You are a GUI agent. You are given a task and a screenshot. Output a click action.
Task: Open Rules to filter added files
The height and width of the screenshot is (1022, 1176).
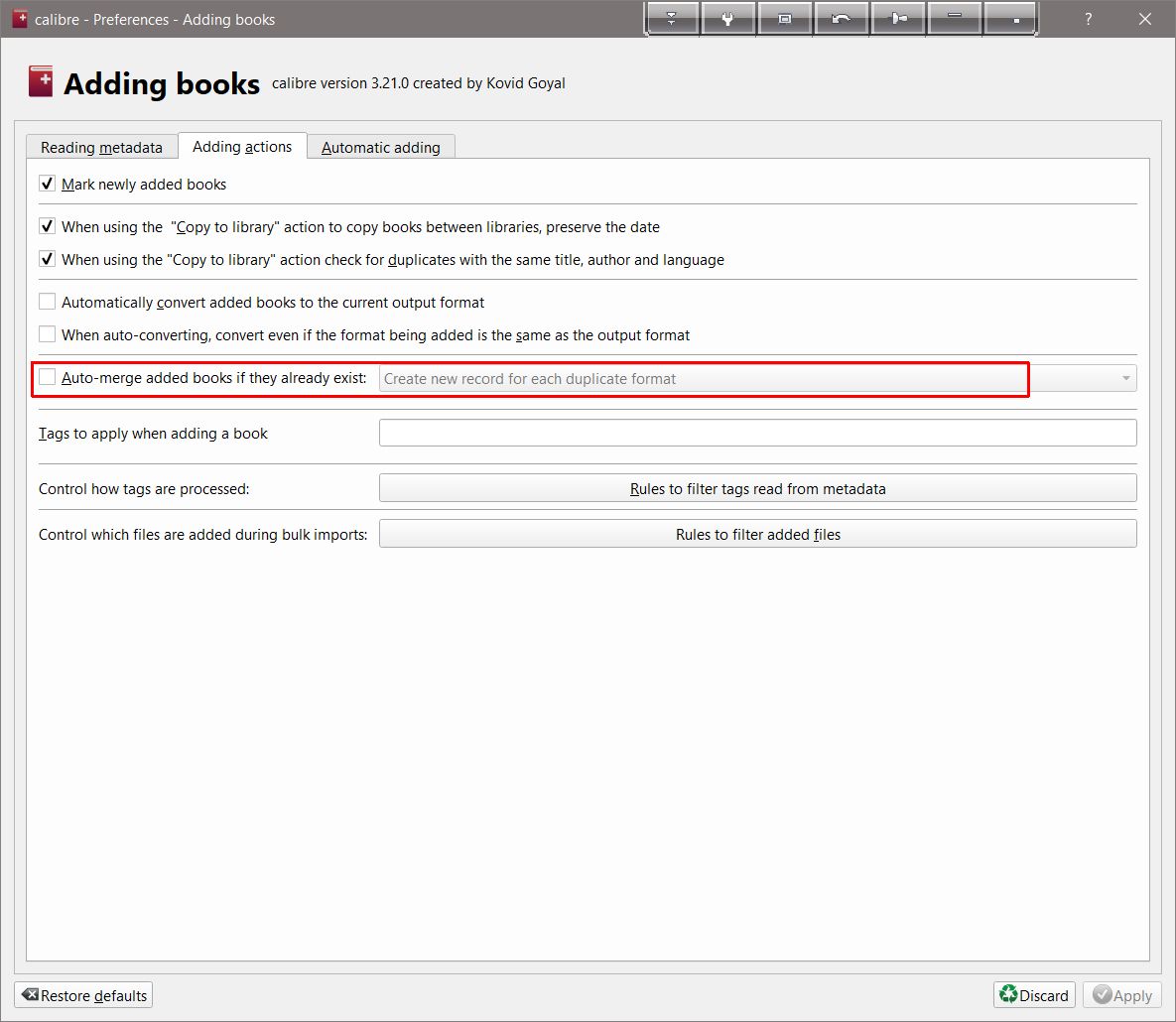point(757,534)
